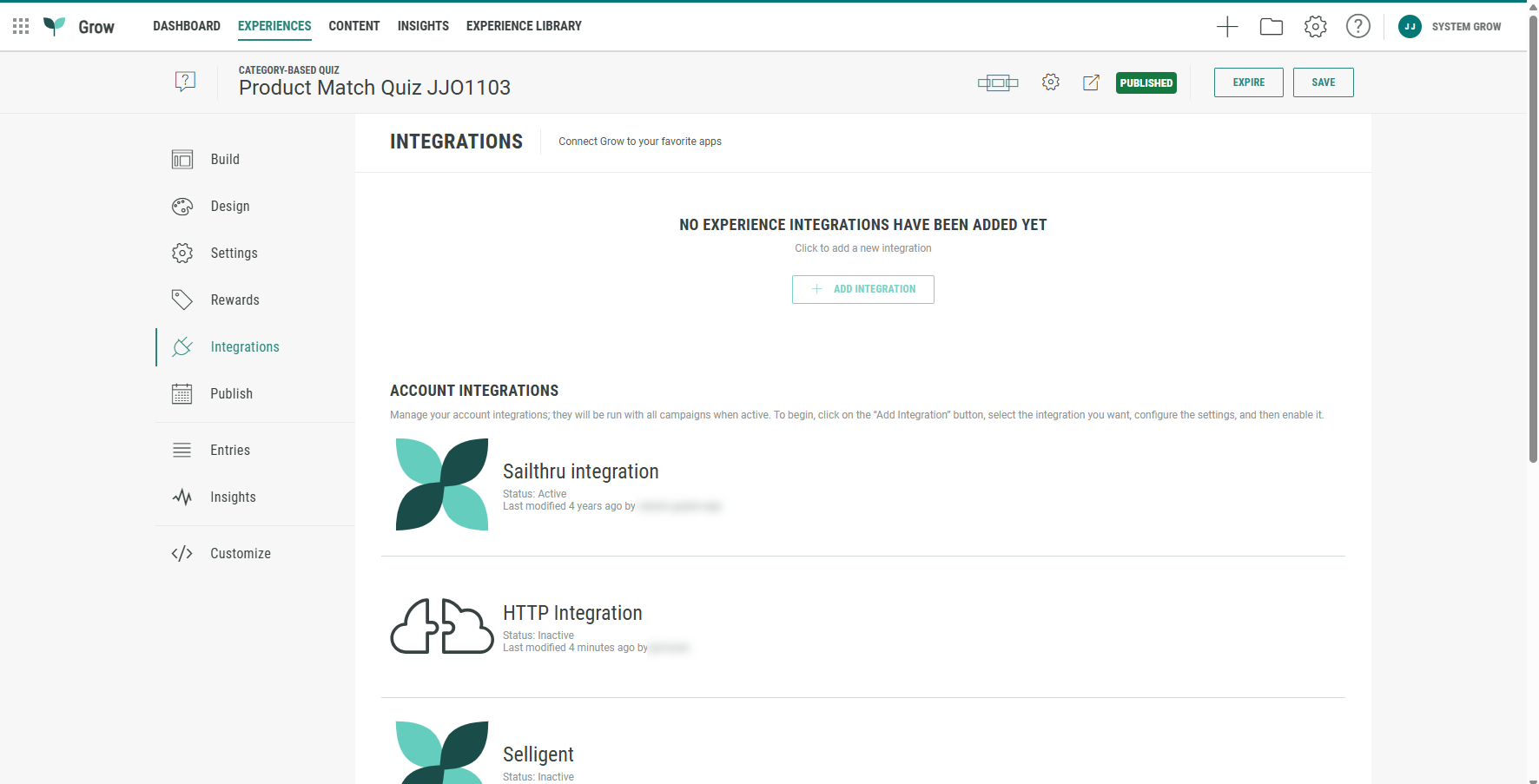This screenshot has width=1539, height=784.
Task: Click the Expire button
Action: coord(1248,82)
